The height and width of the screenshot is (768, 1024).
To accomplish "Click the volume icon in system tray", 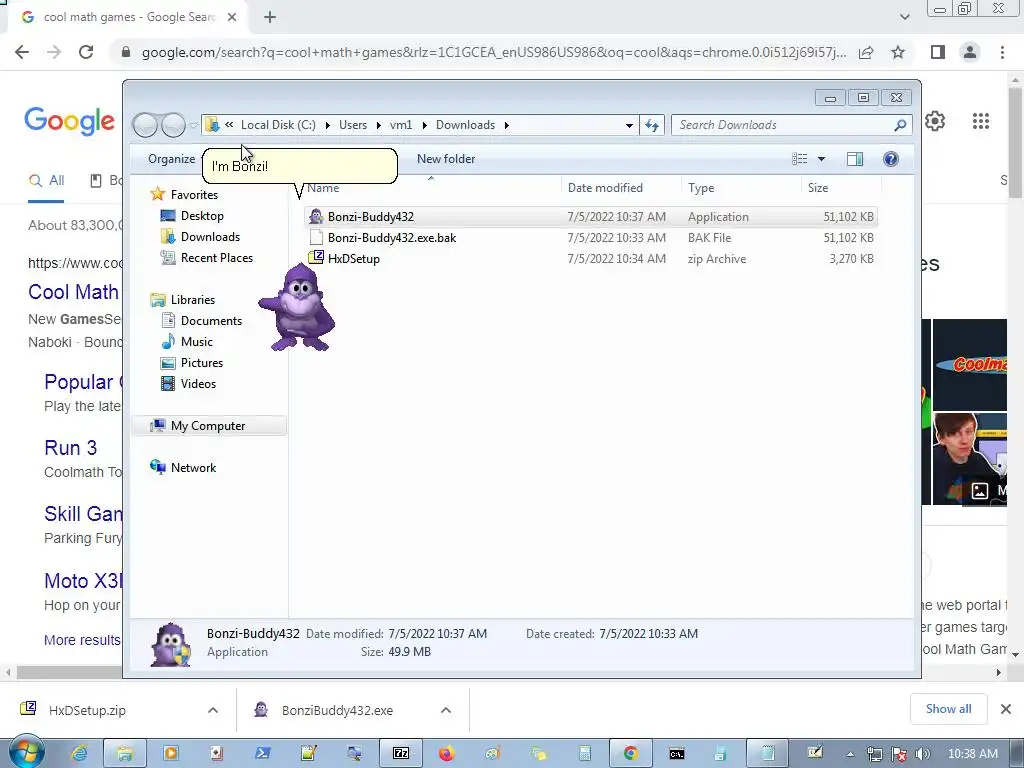I will pos(922,754).
